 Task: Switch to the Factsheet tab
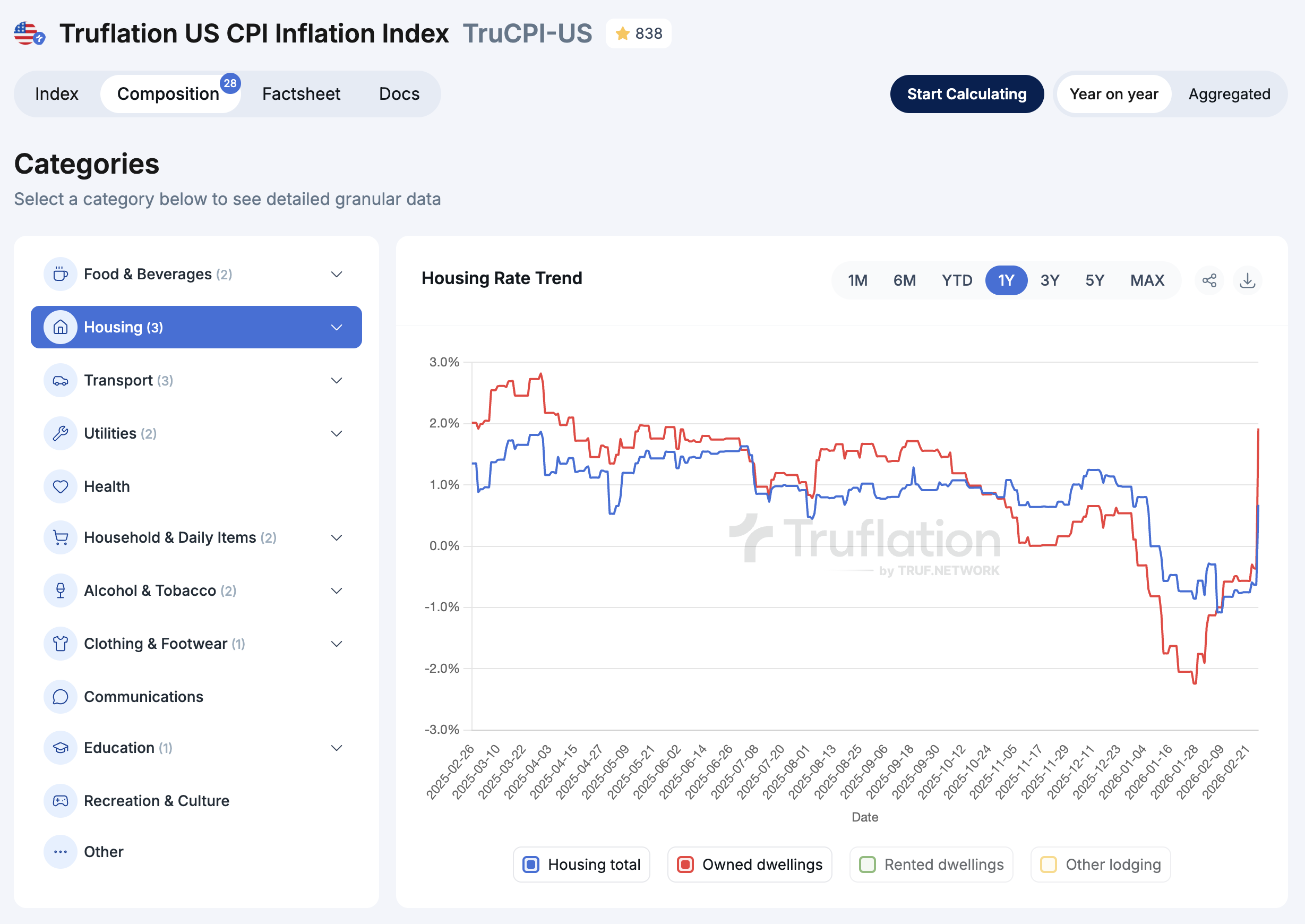301,94
